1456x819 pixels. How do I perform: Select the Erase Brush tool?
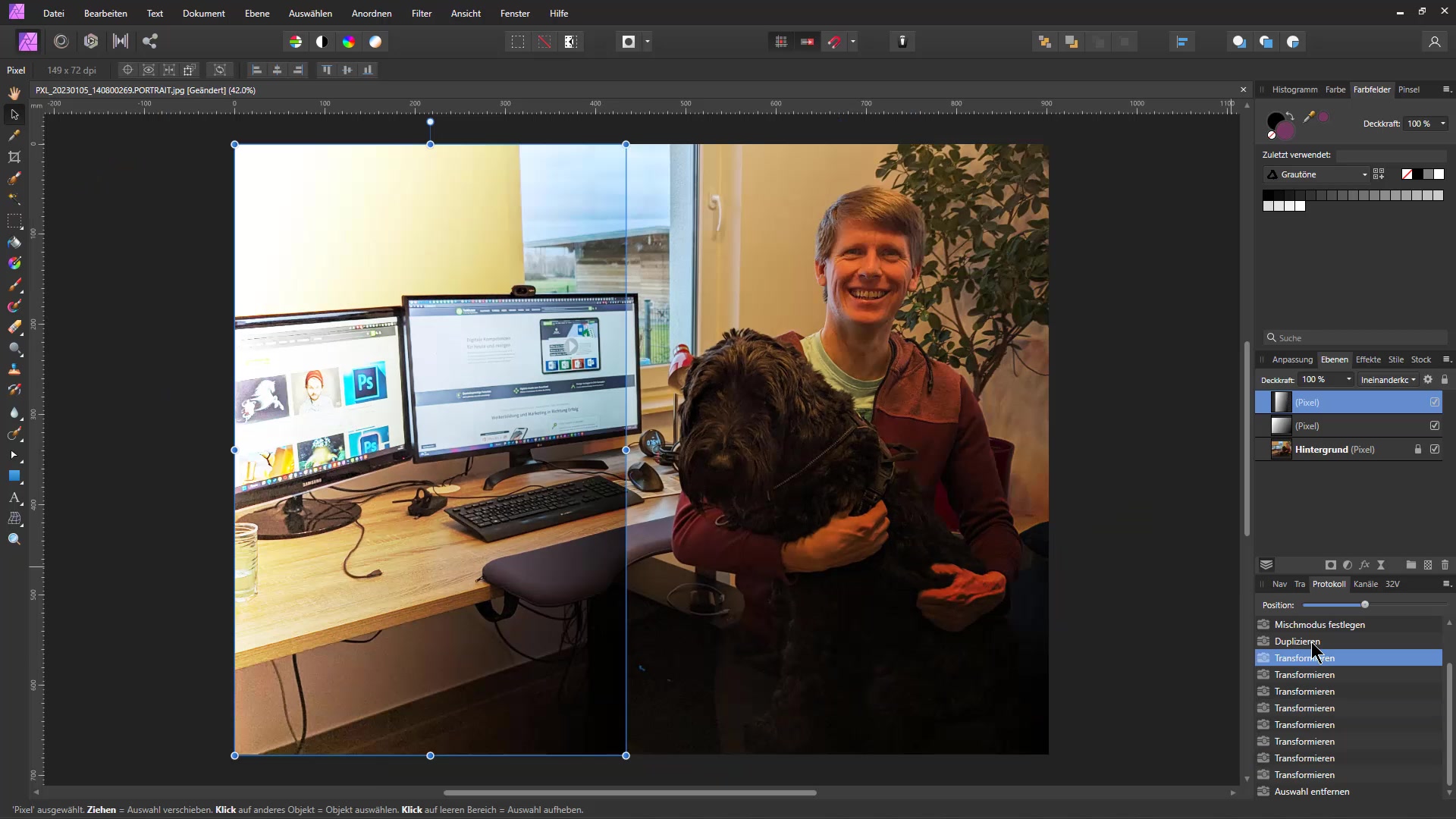click(14, 328)
